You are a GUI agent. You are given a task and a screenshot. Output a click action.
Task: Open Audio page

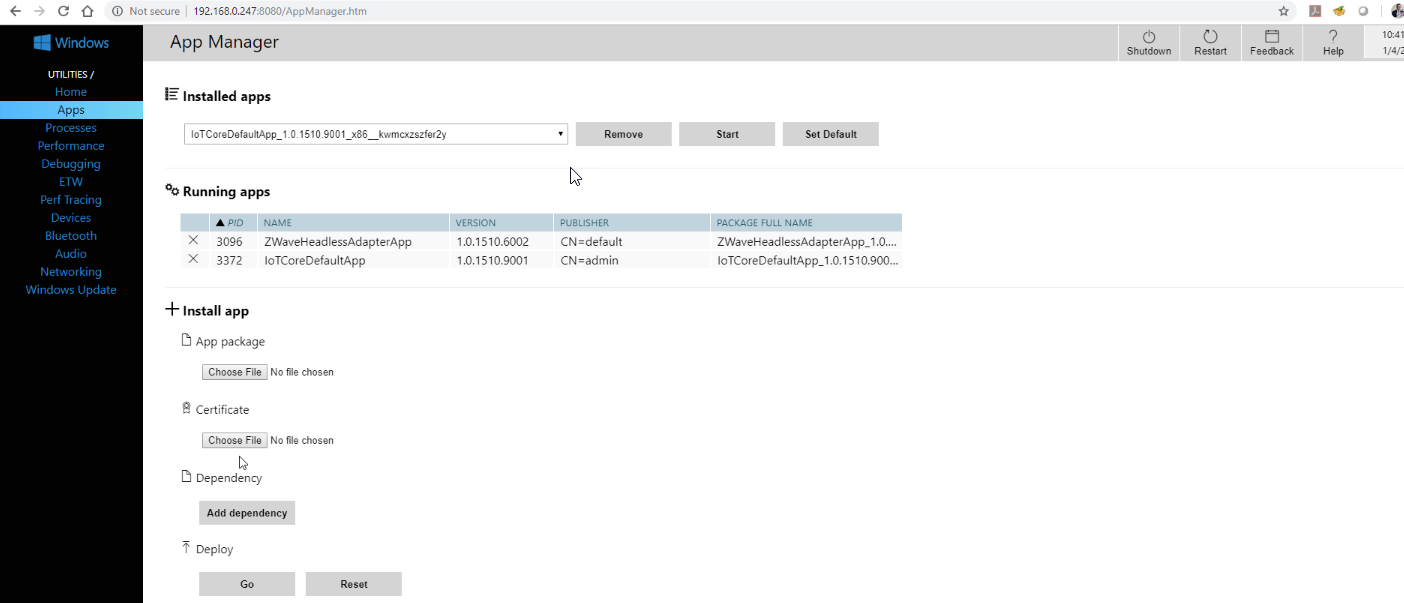click(x=71, y=254)
